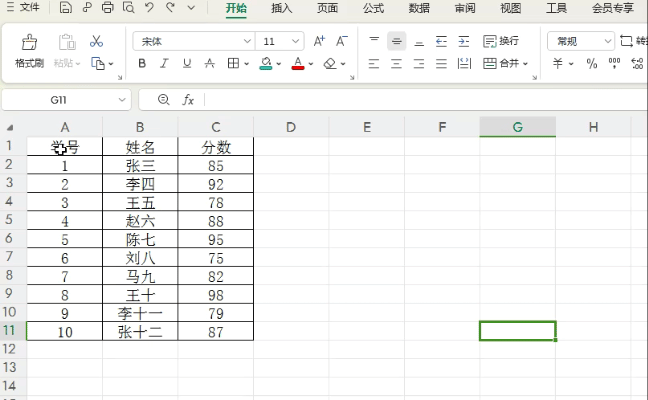The width and height of the screenshot is (648, 400).
Task: Click the Paste (粘贴) icon
Action: tap(67, 51)
